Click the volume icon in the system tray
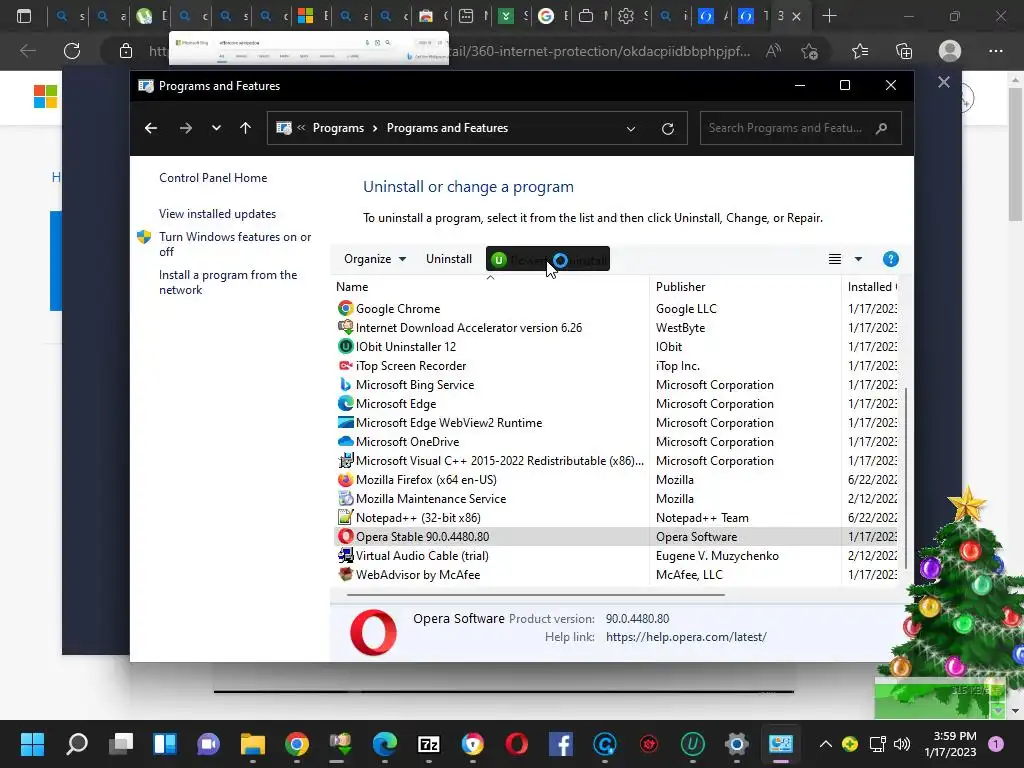Image resolution: width=1024 pixels, height=768 pixels. (x=902, y=744)
